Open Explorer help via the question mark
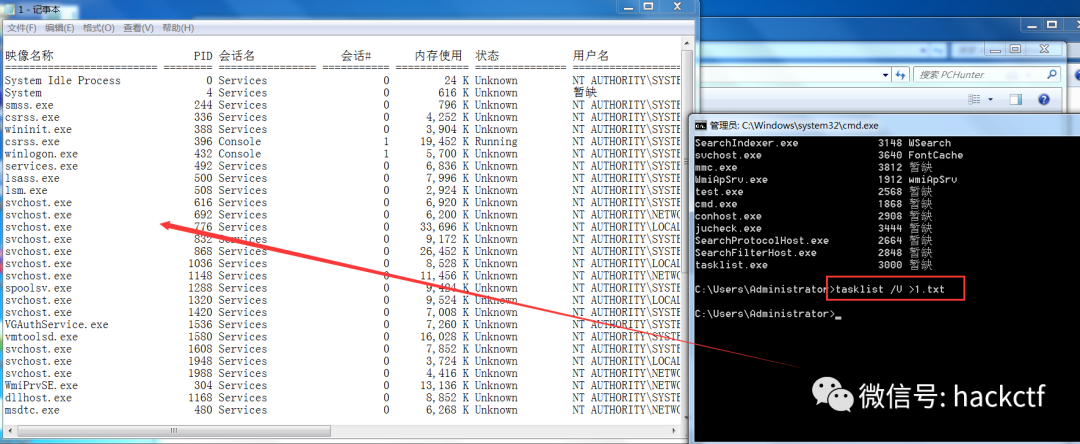 (1045, 99)
